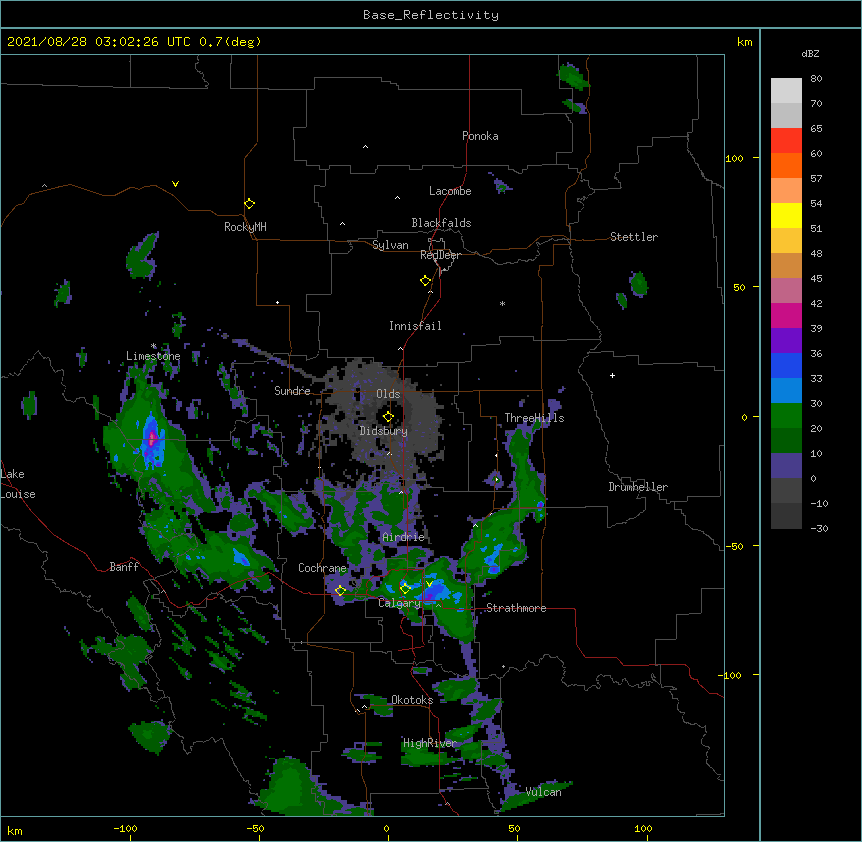Click the Okotoks label
This screenshot has height=842, width=862.
(x=412, y=700)
